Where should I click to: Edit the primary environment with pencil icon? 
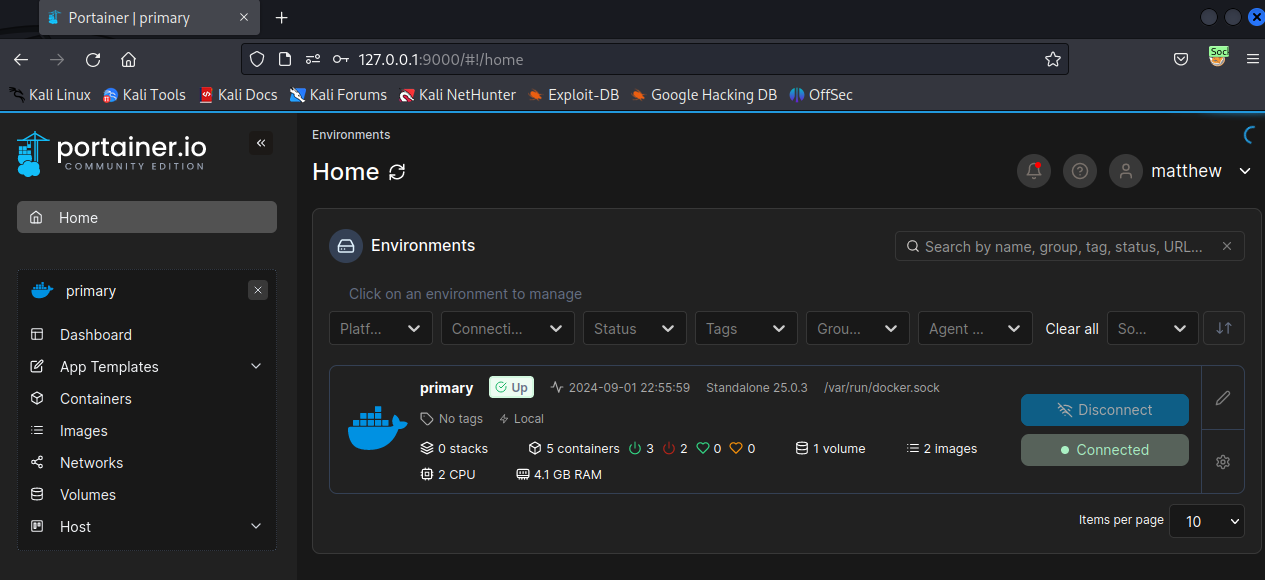pyautogui.click(x=1222, y=398)
